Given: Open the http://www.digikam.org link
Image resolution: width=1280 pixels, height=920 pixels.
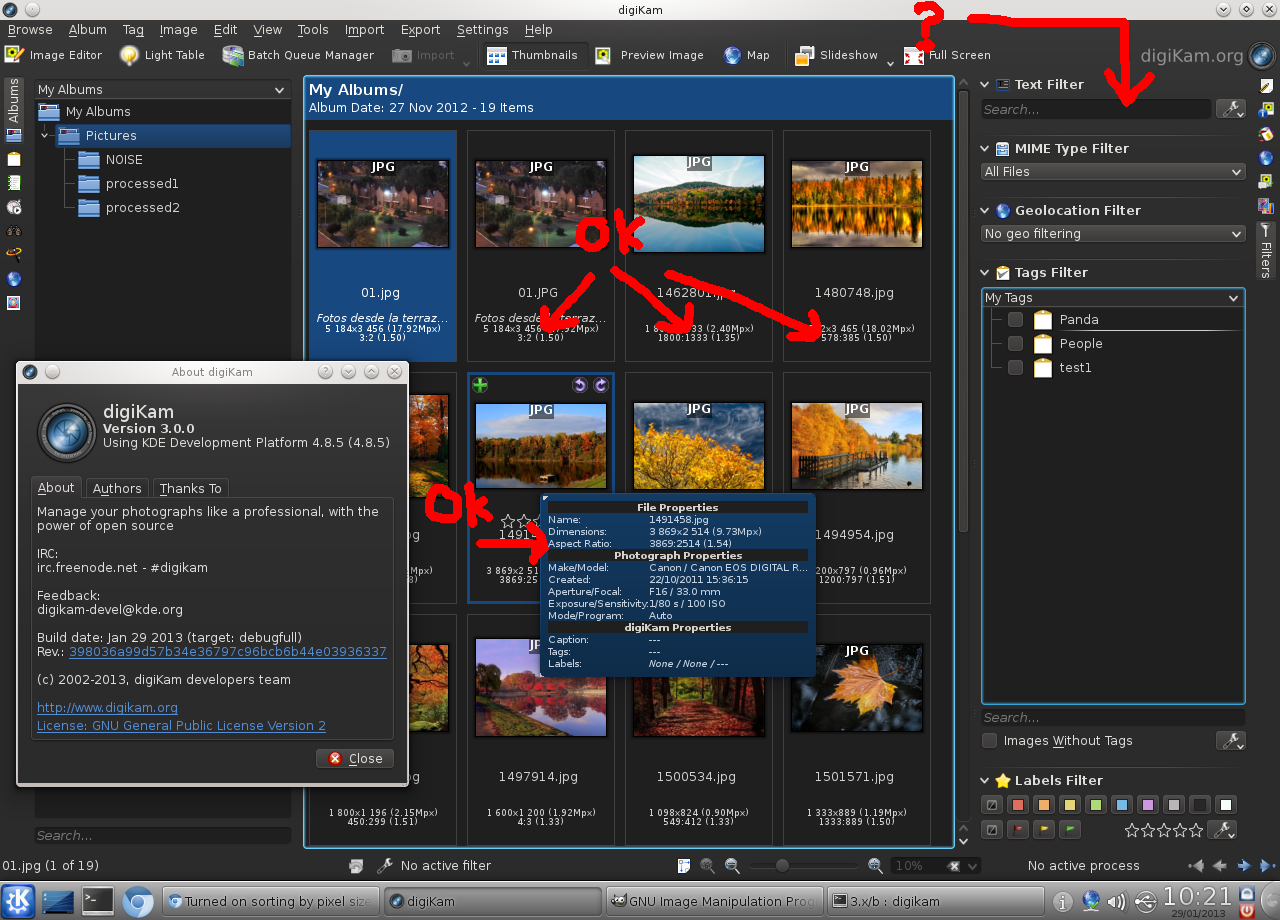Looking at the screenshot, I should point(107,707).
